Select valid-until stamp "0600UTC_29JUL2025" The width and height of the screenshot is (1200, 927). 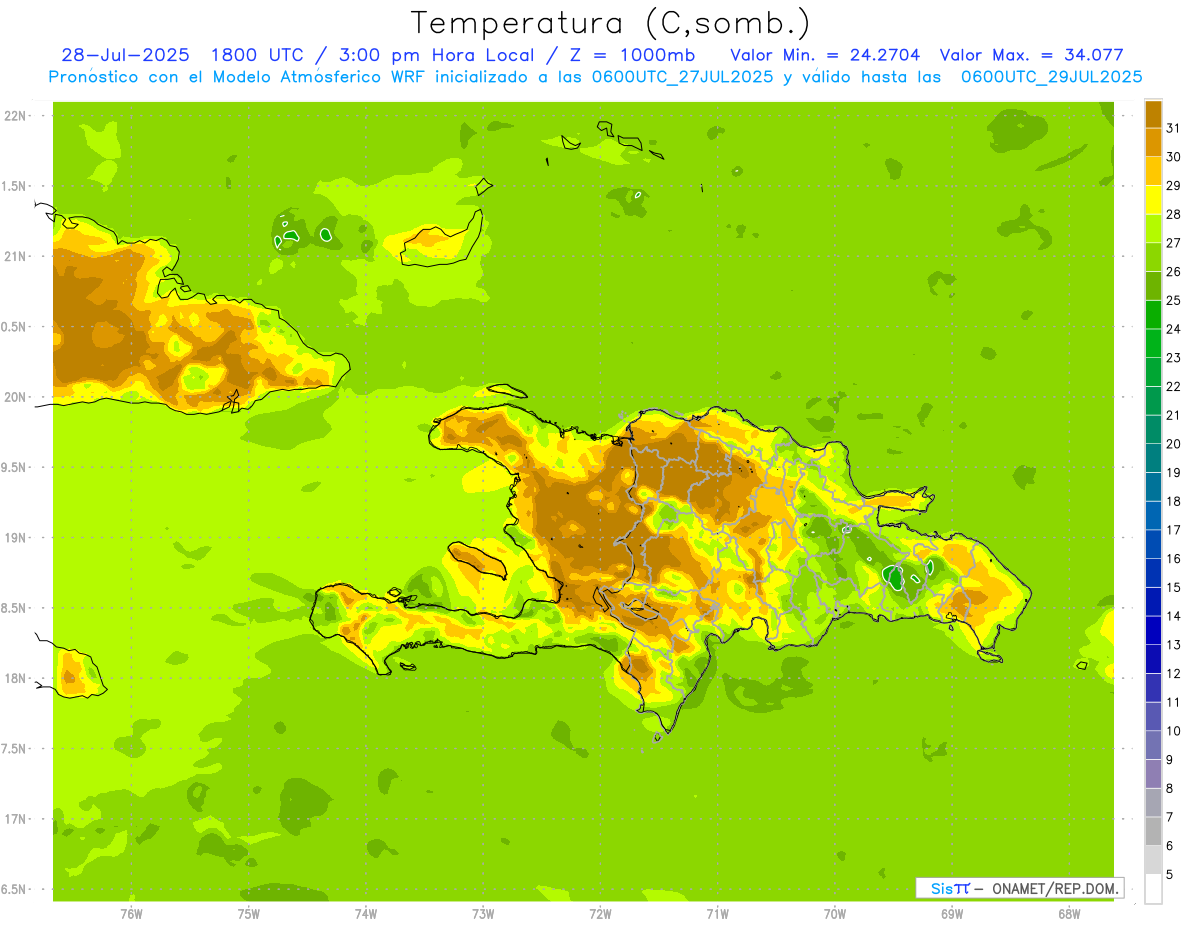click(1051, 77)
